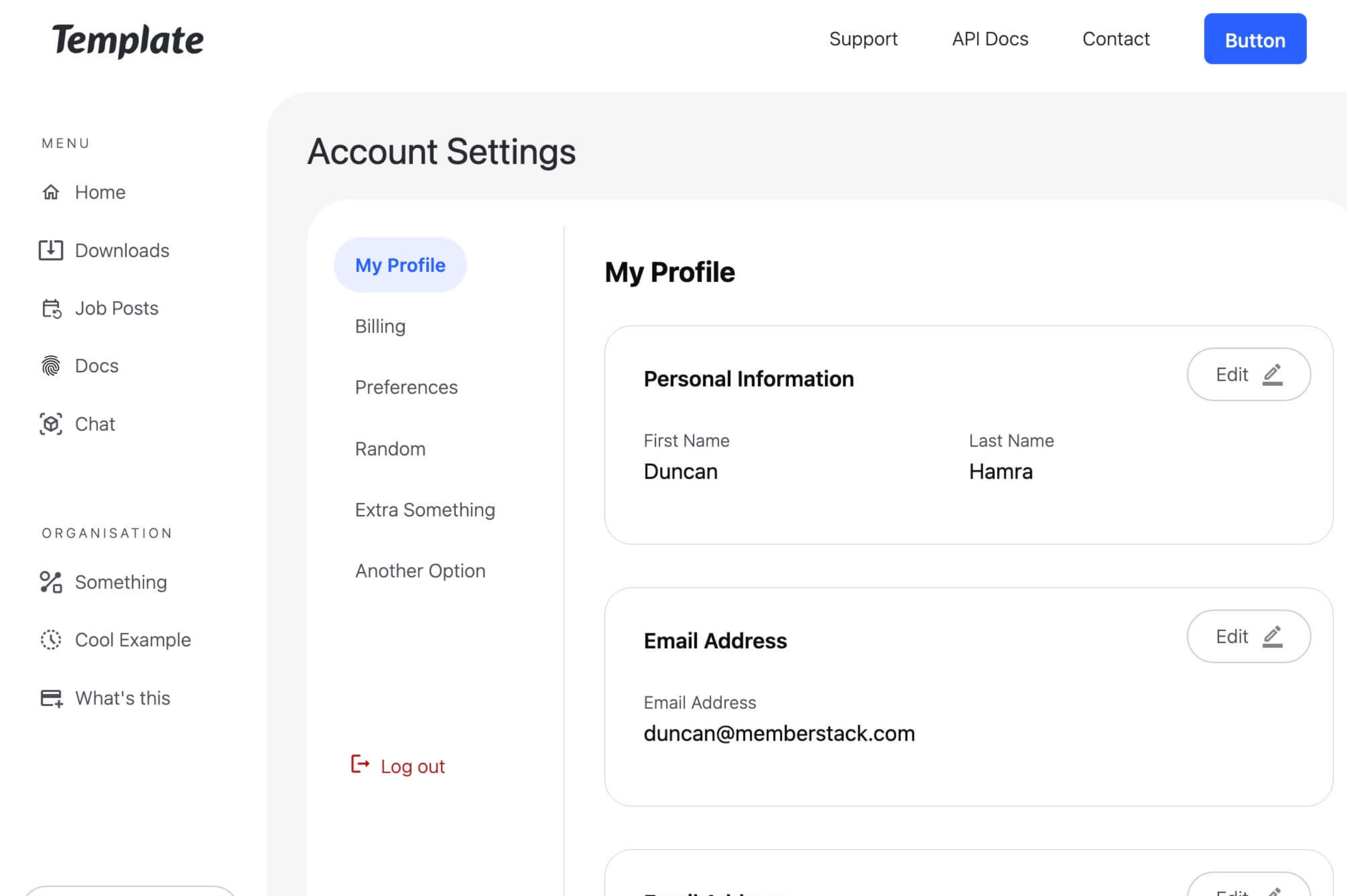The image size is (1347, 896).
Task: Click the Cool Example clock icon
Action: tap(51, 640)
